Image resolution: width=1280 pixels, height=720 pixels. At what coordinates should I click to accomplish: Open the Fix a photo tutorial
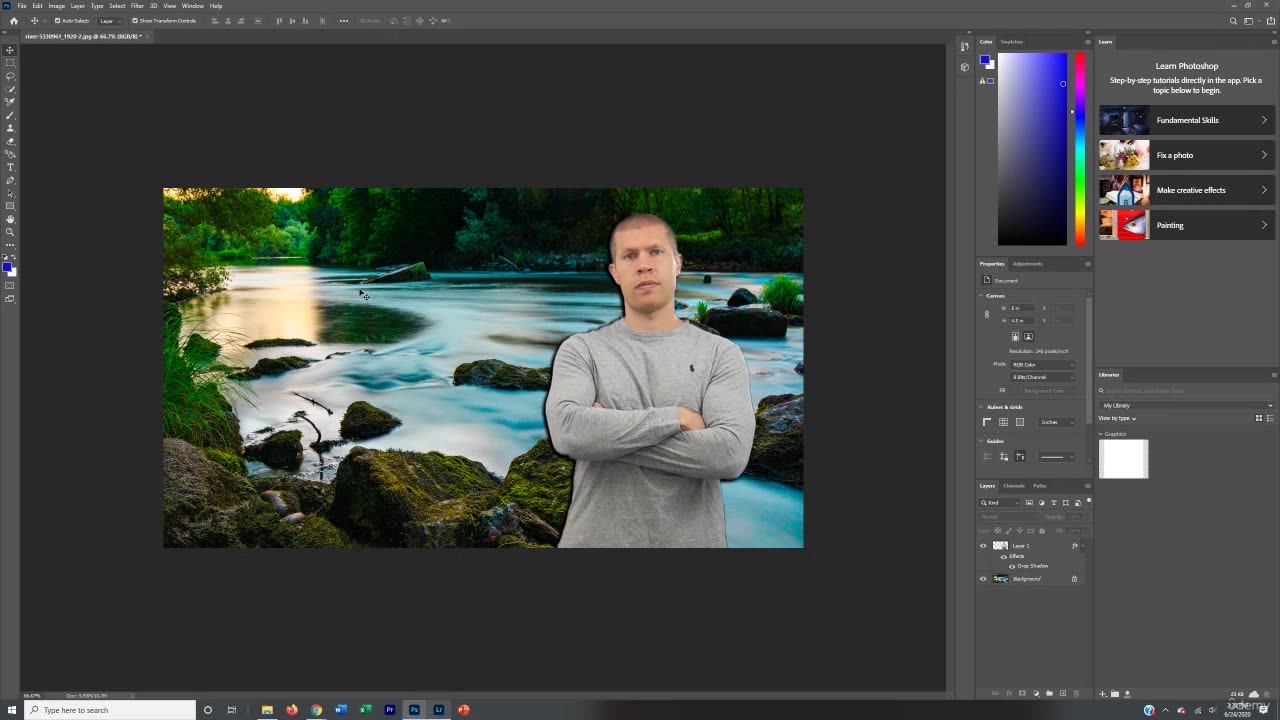(1187, 155)
